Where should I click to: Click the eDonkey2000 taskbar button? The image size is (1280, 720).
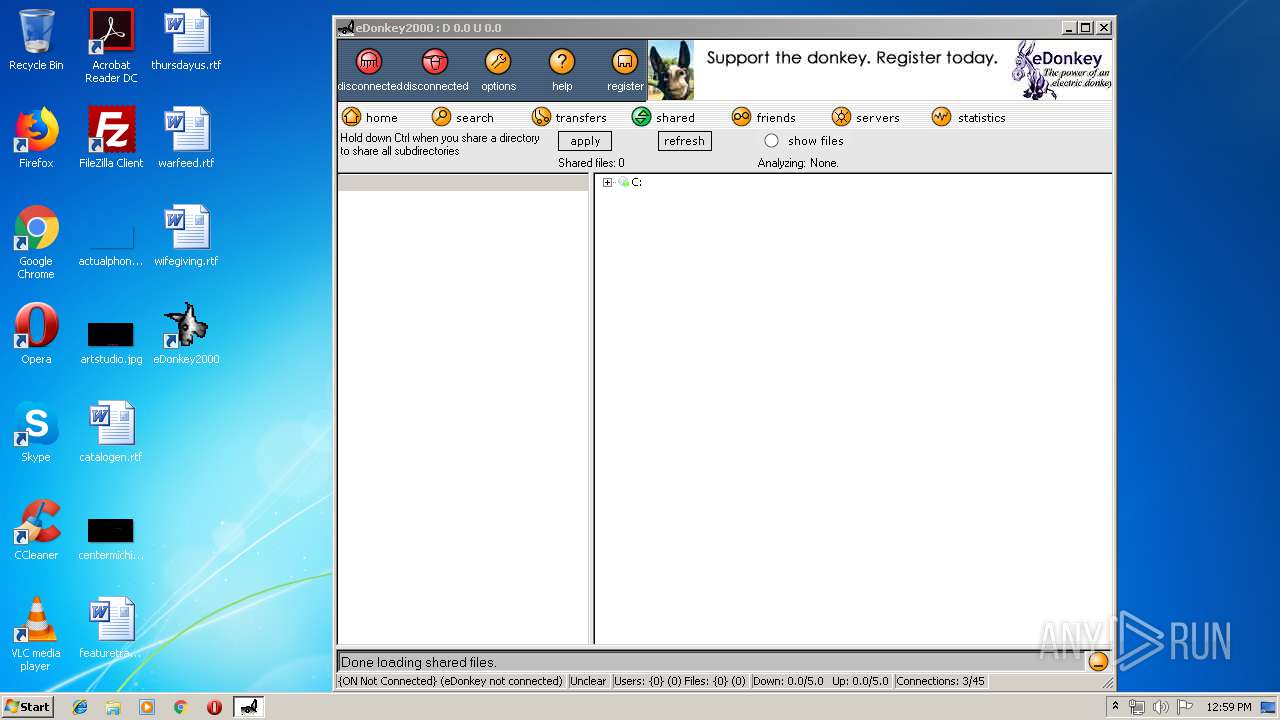(249, 707)
